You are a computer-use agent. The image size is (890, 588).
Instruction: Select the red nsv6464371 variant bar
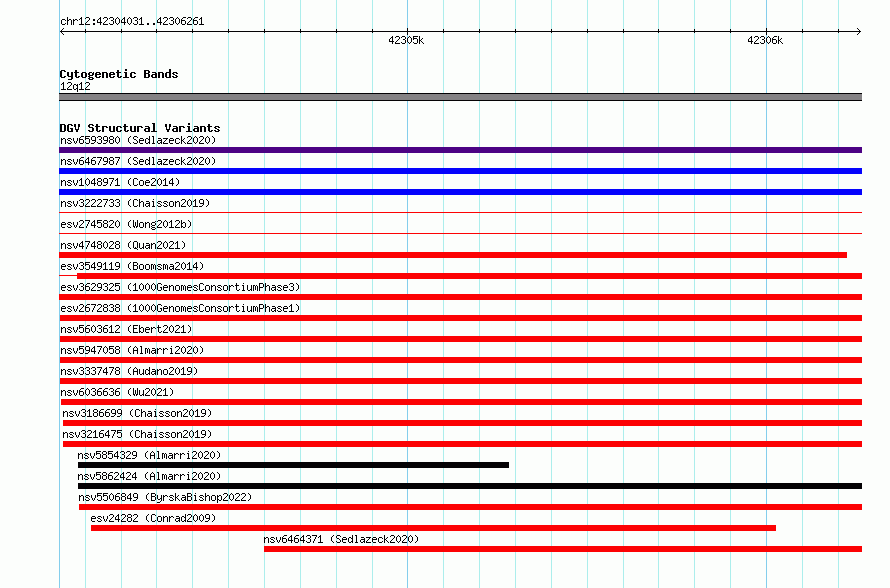563,549
